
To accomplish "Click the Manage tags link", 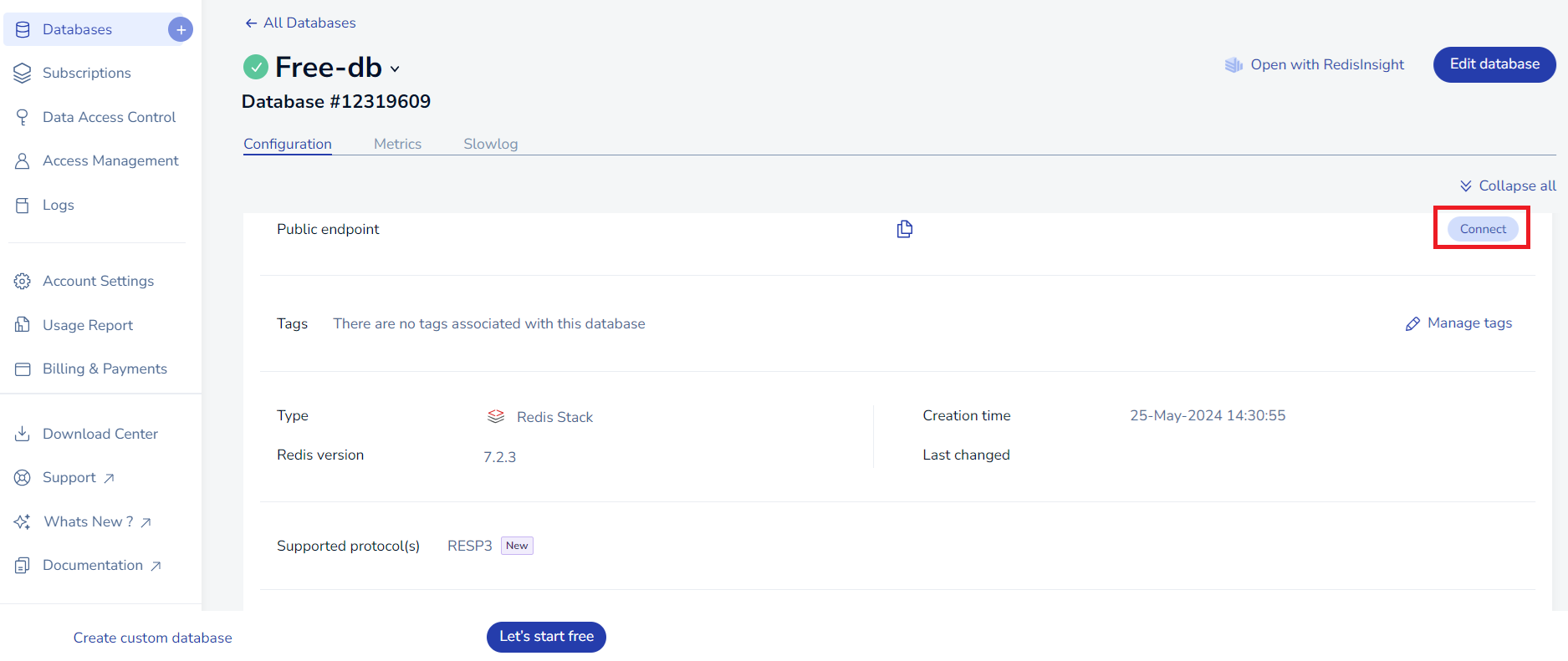I will tap(1469, 323).
